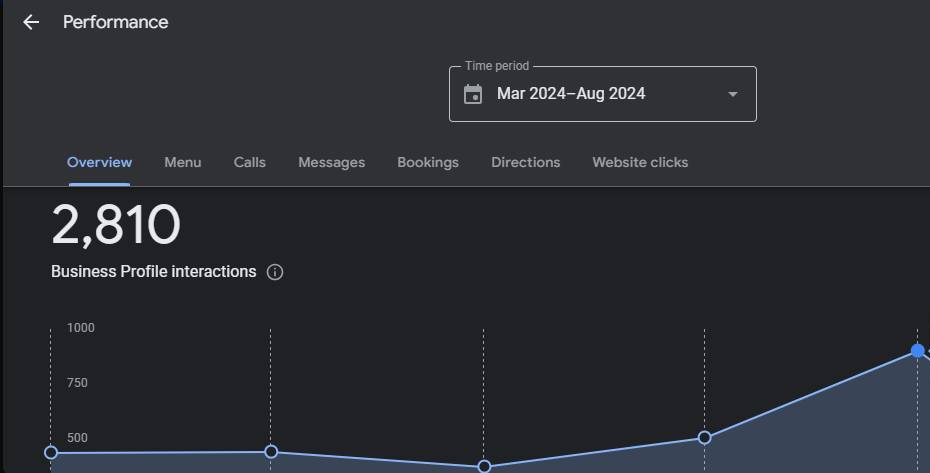The width and height of the screenshot is (930, 473).
Task: Select the second data point on chart
Action: click(x=271, y=452)
